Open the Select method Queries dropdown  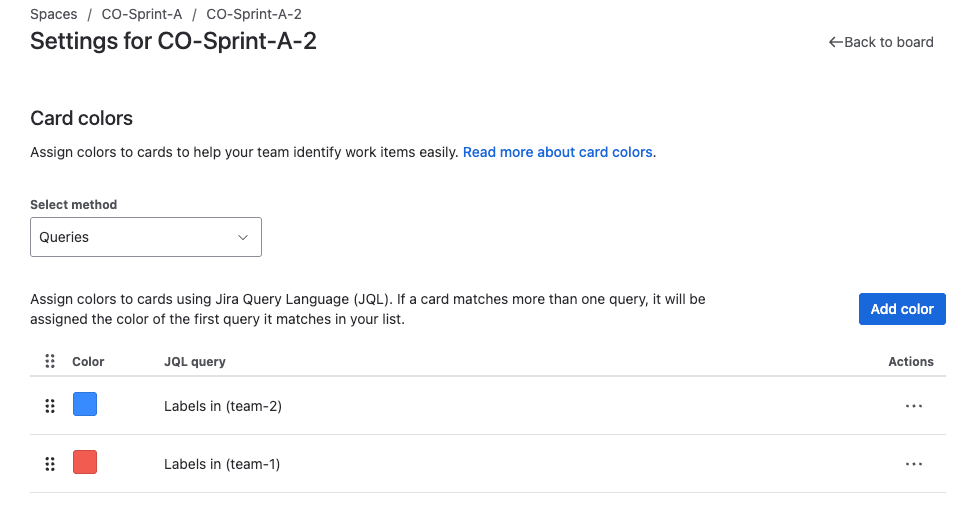click(146, 237)
